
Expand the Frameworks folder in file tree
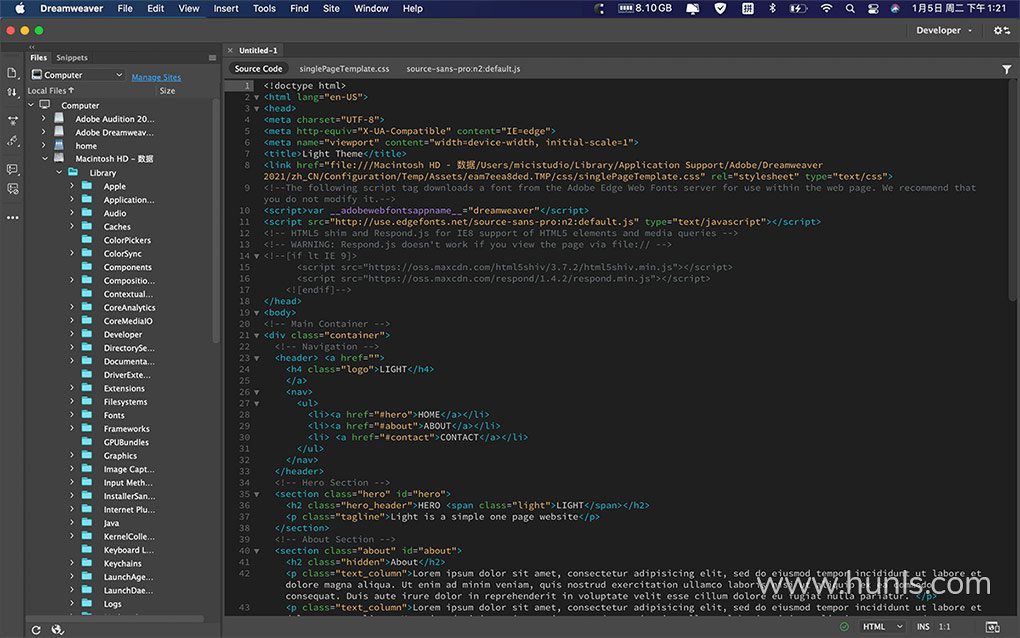pos(72,429)
